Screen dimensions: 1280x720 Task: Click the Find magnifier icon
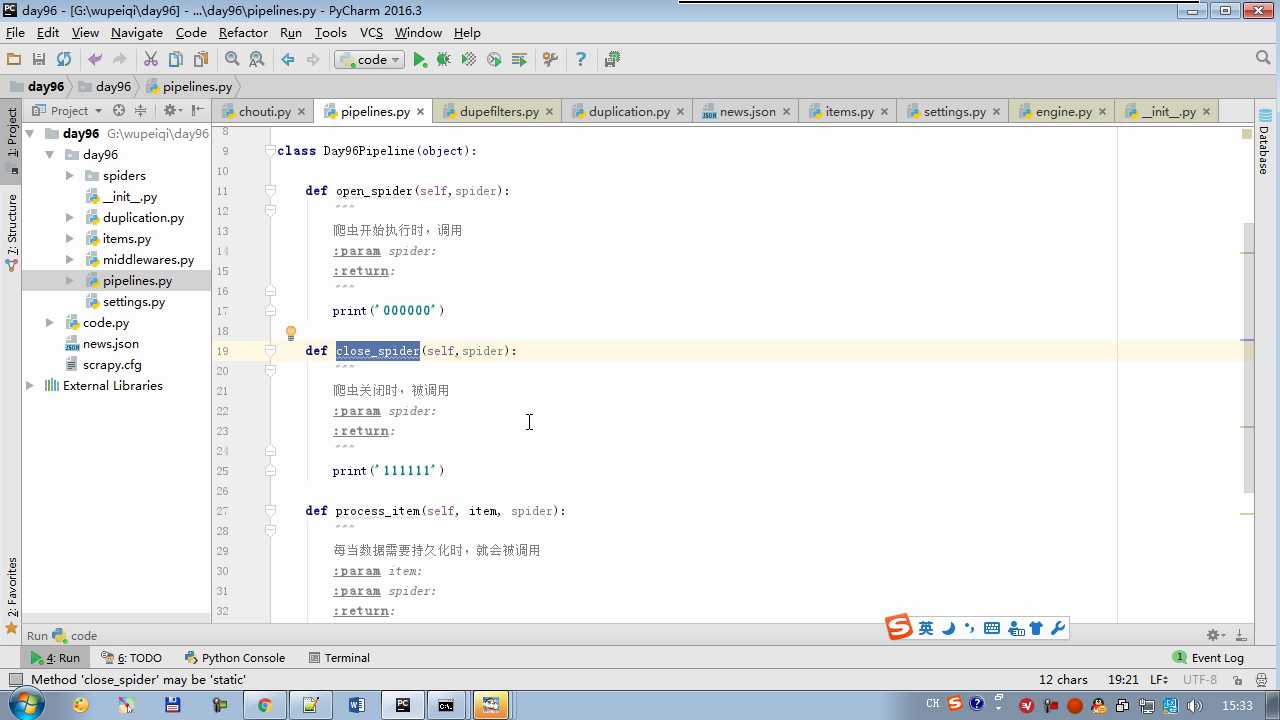[232, 60]
